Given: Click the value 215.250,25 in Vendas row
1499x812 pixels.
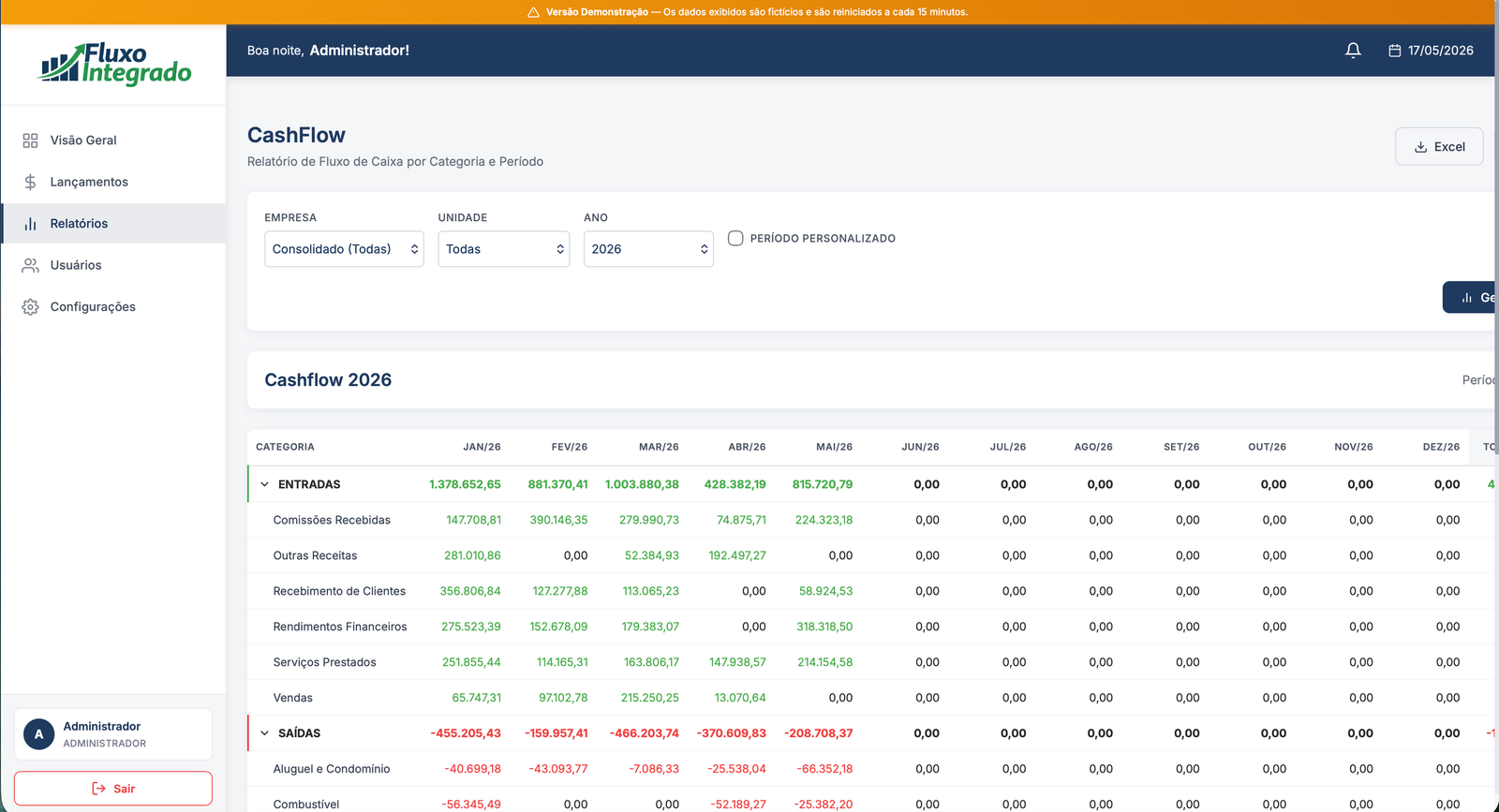Looking at the screenshot, I should (650, 698).
